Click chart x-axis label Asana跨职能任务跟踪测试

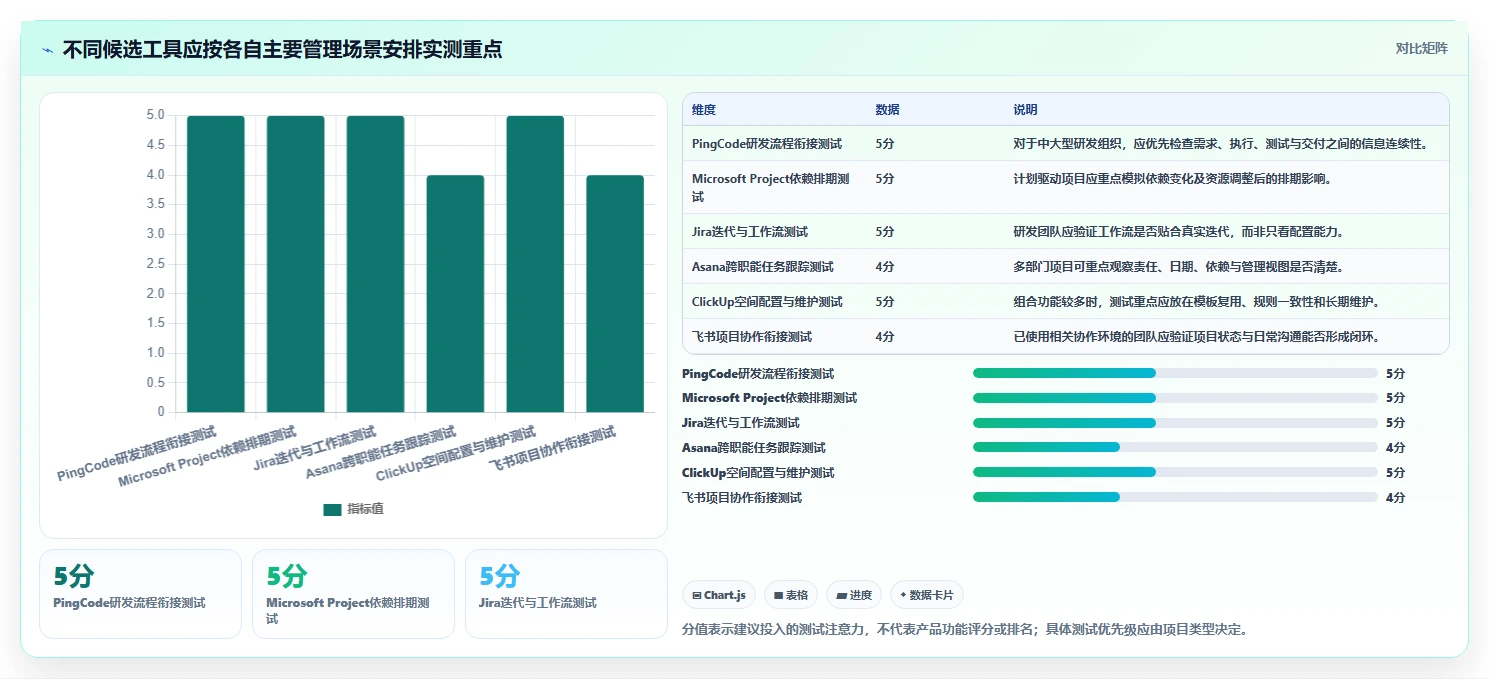point(382,453)
